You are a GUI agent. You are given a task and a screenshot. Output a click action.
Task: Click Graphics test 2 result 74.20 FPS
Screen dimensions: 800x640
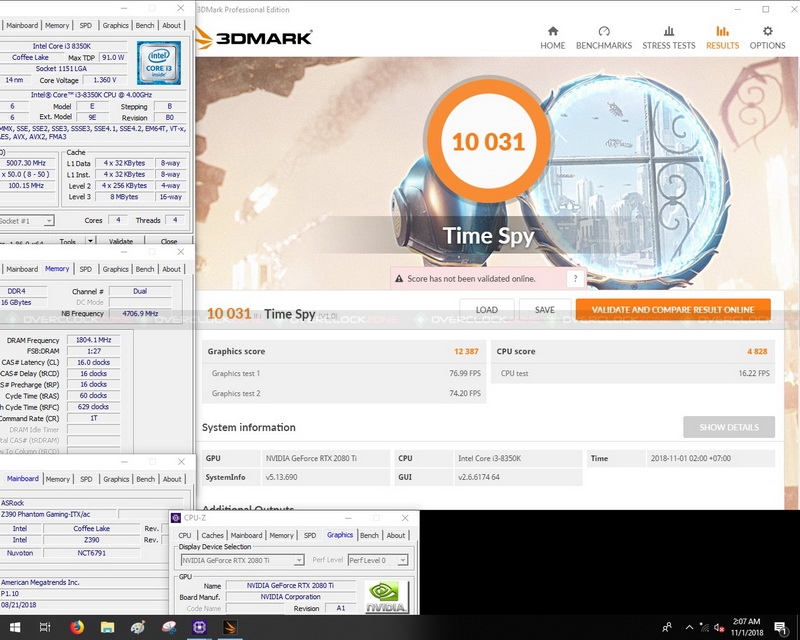click(x=465, y=393)
